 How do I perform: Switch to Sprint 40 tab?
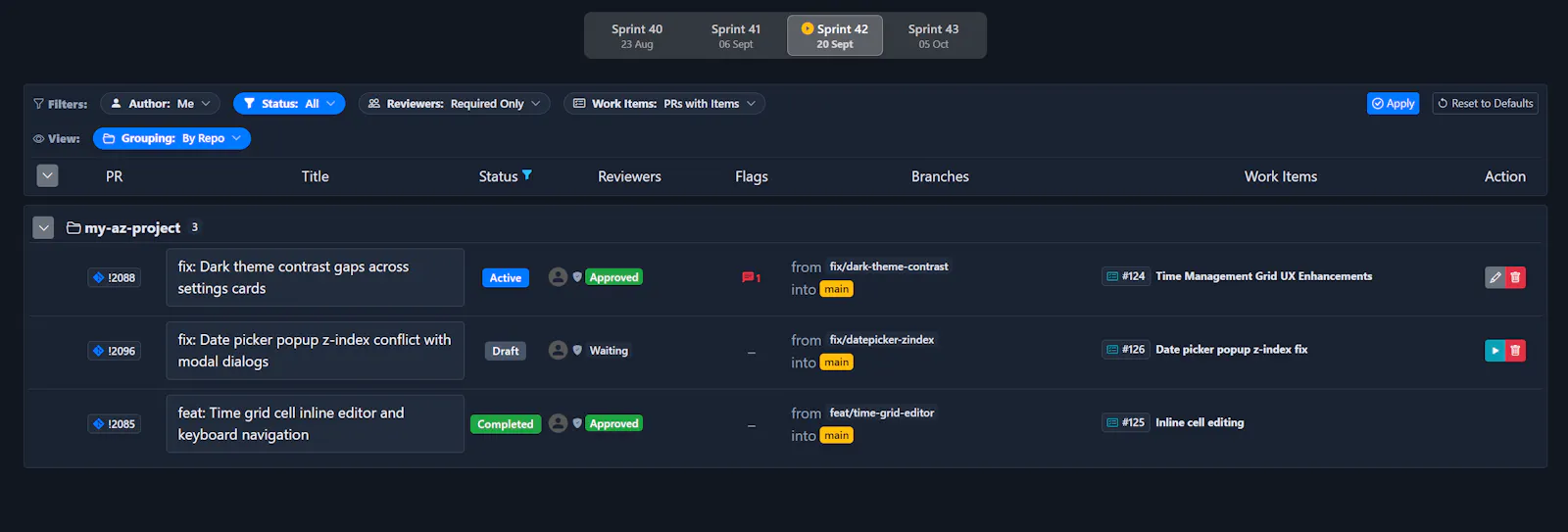pos(637,35)
